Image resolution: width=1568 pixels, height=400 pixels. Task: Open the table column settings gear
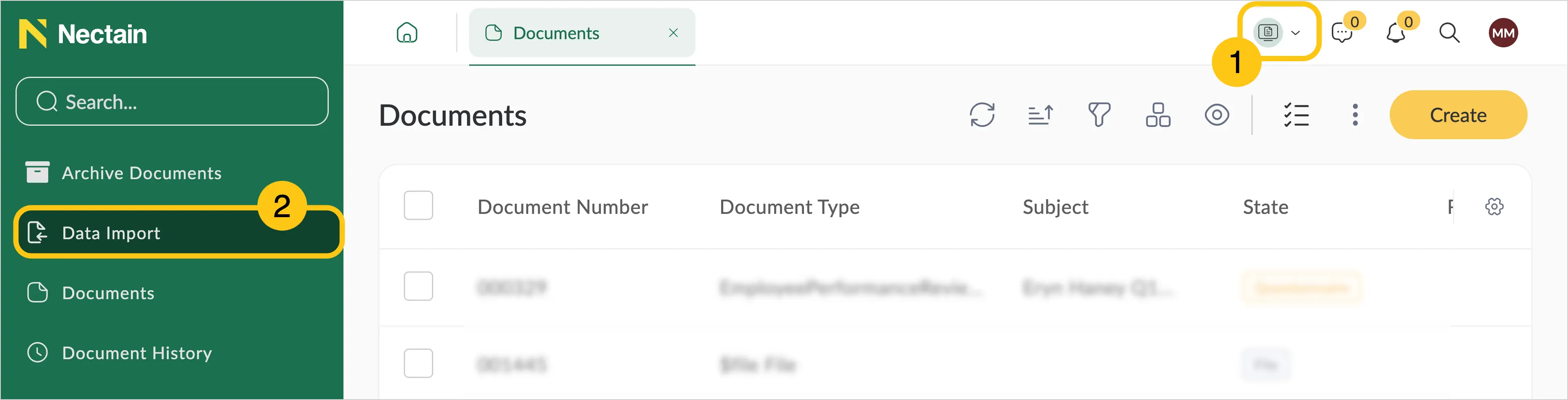click(1494, 207)
